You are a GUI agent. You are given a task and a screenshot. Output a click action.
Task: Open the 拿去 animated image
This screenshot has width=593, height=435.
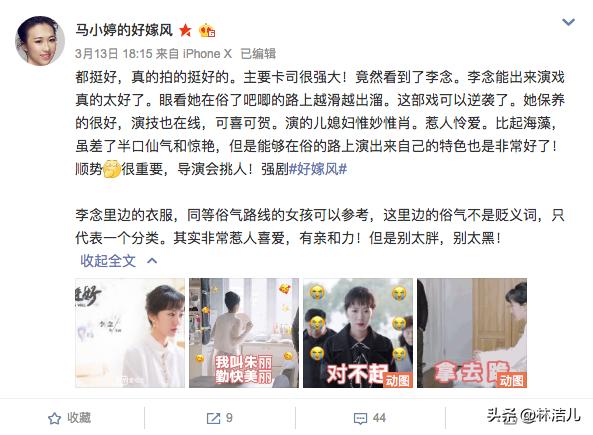[x=472, y=333]
